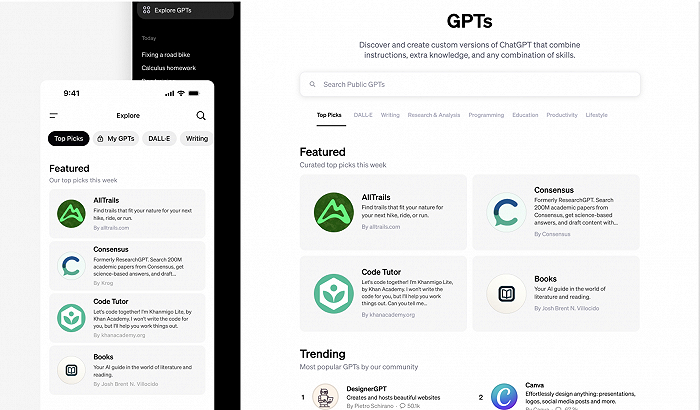
Task: Click the AllTrails mountain icon in the desktop Featured section
Action: (x=333, y=212)
